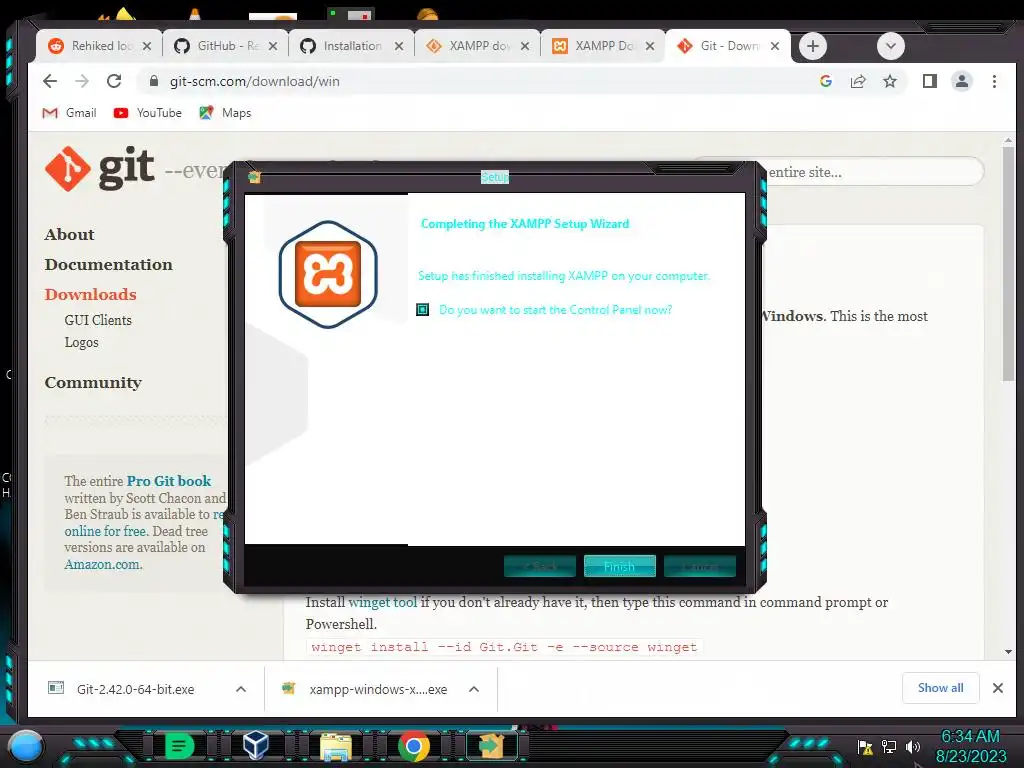Click the XAMPP installer taskbar icon
Image resolution: width=1024 pixels, height=768 pixels.
click(x=491, y=746)
